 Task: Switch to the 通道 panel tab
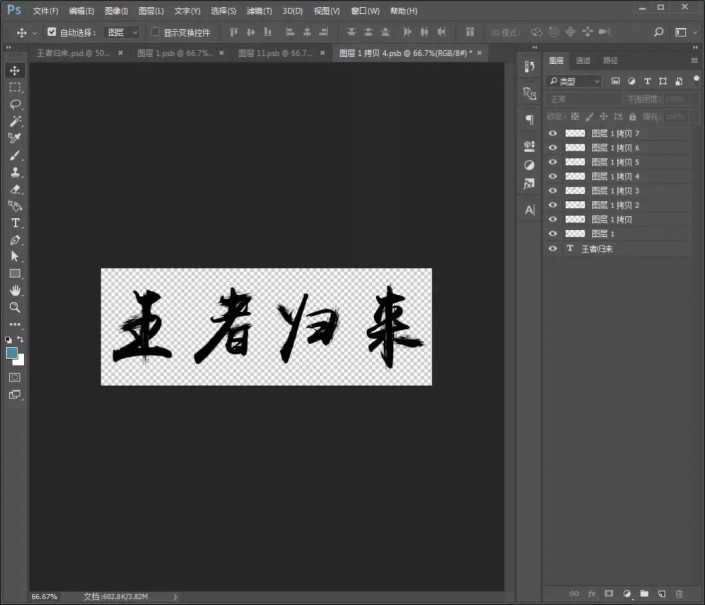pos(583,61)
